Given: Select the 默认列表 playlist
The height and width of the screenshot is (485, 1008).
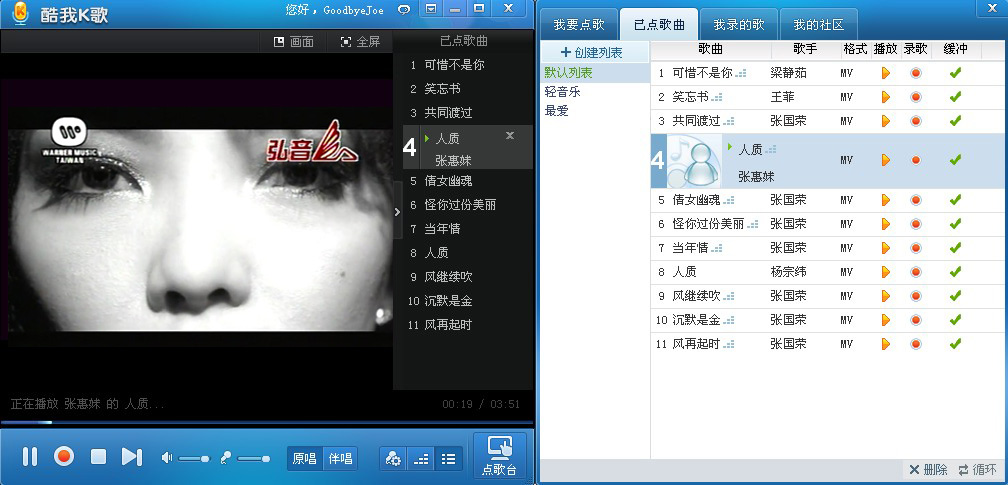Looking at the screenshot, I should tap(595, 73).
